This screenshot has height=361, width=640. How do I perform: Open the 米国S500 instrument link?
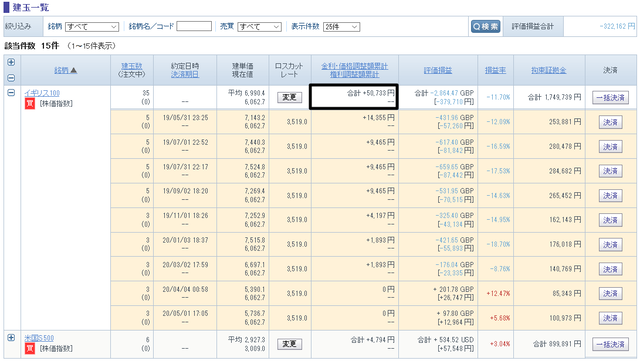(39, 338)
